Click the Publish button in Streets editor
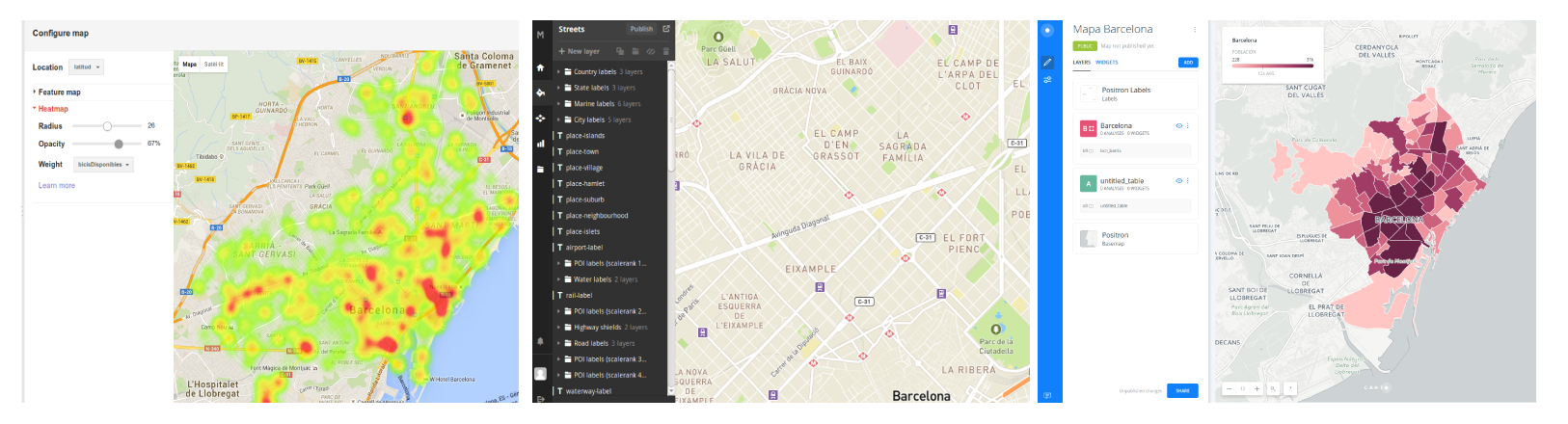Screen dimensions: 1568x424 click(x=641, y=29)
